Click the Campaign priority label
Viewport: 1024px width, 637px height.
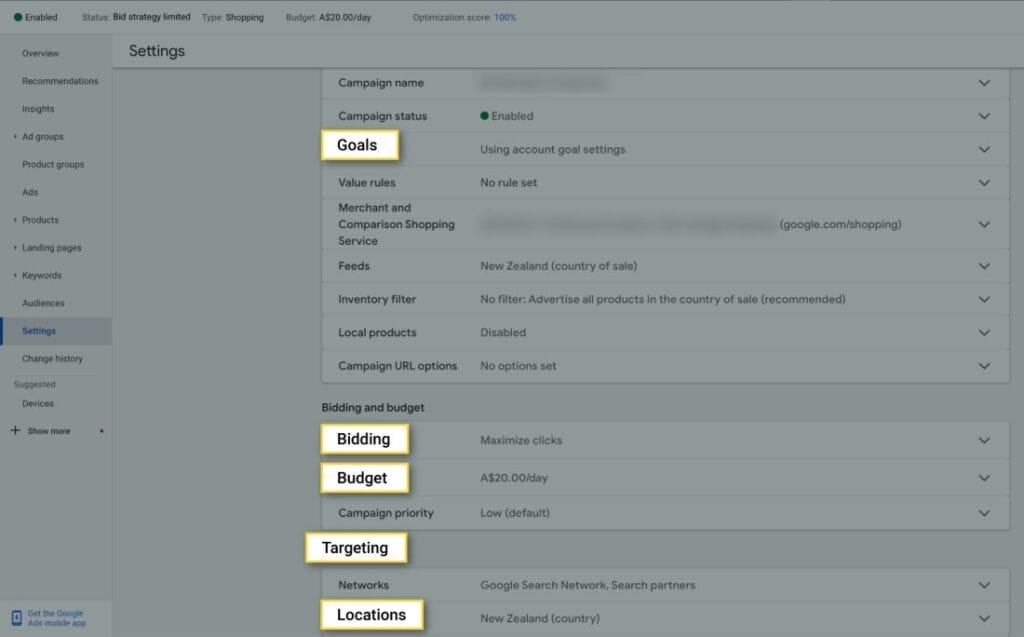tap(386, 513)
